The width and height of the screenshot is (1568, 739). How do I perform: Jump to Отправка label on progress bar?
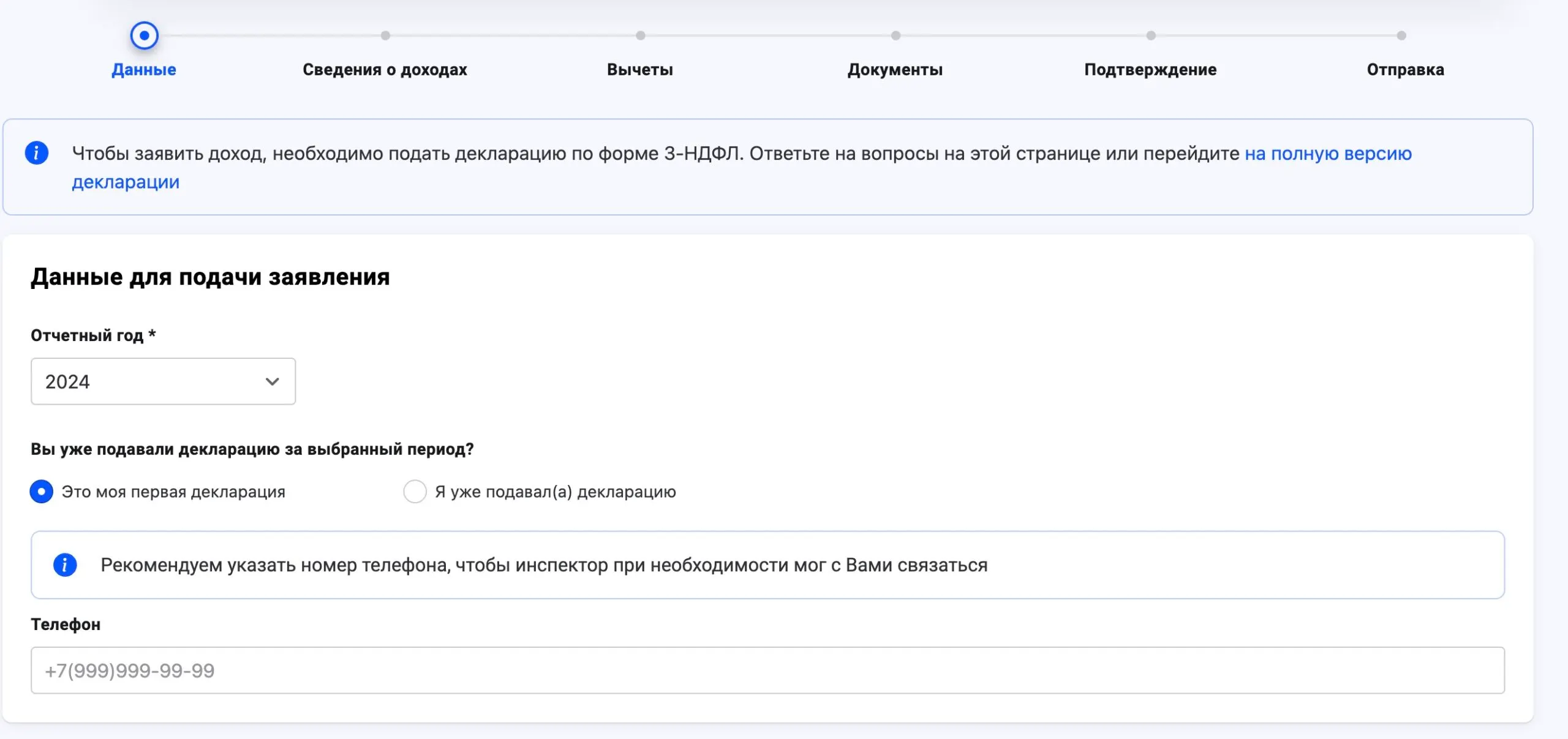click(1405, 70)
